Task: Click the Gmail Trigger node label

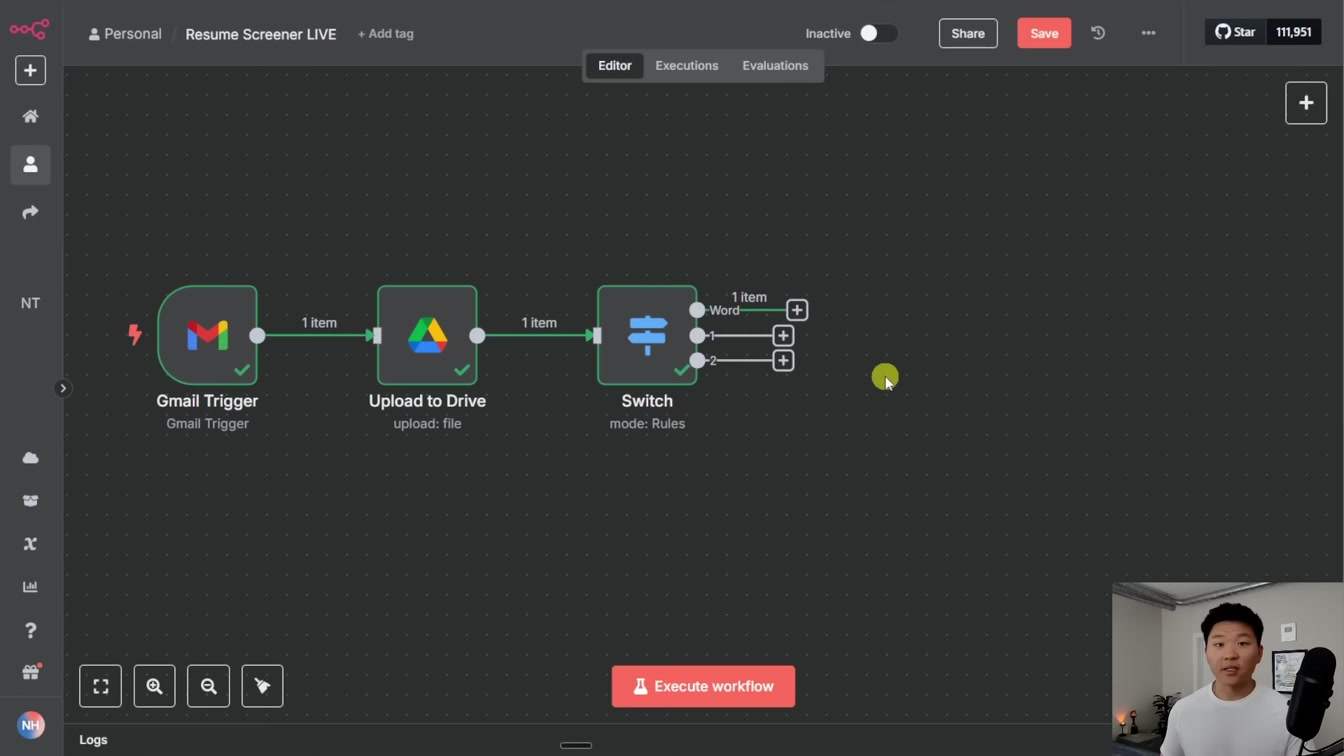Action: click(207, 401)
